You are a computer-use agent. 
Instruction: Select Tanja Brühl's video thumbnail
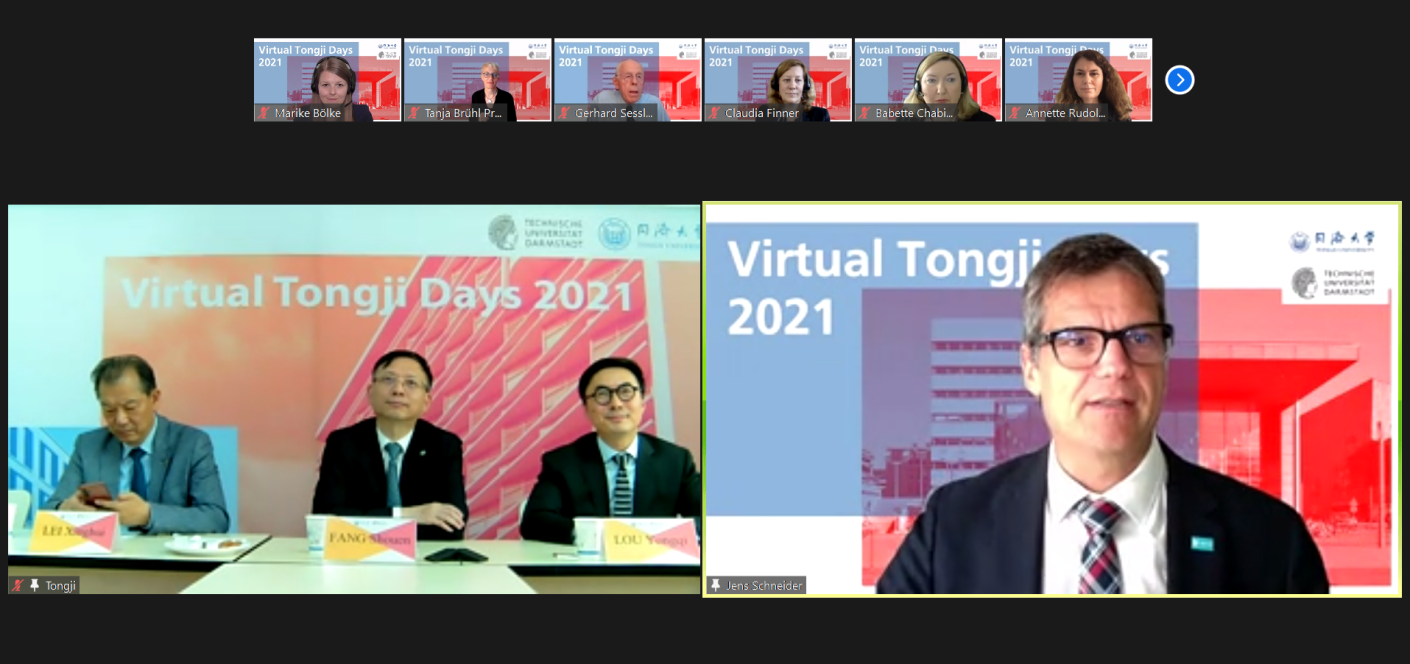click(x=477, y=80)
